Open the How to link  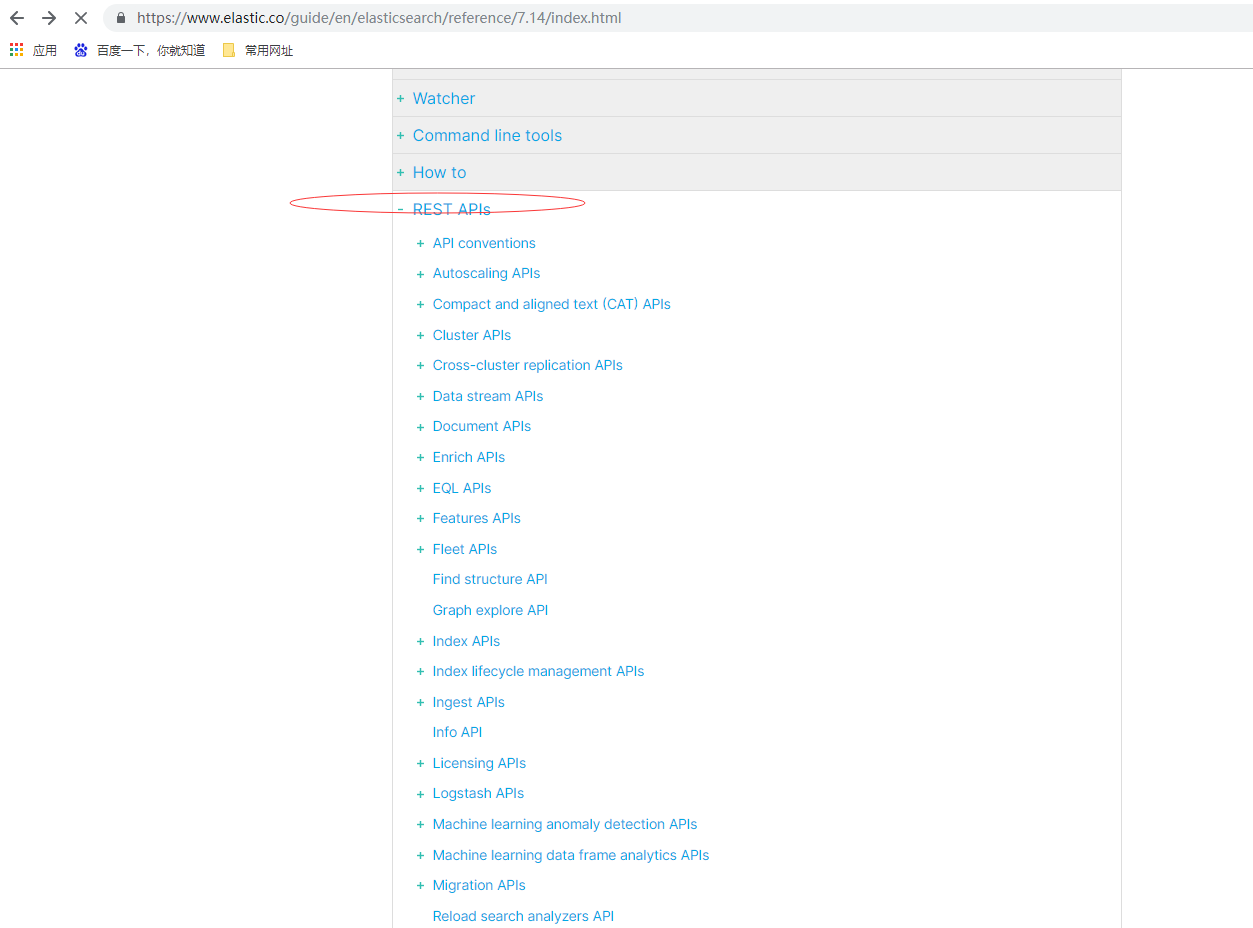[439, 172]
